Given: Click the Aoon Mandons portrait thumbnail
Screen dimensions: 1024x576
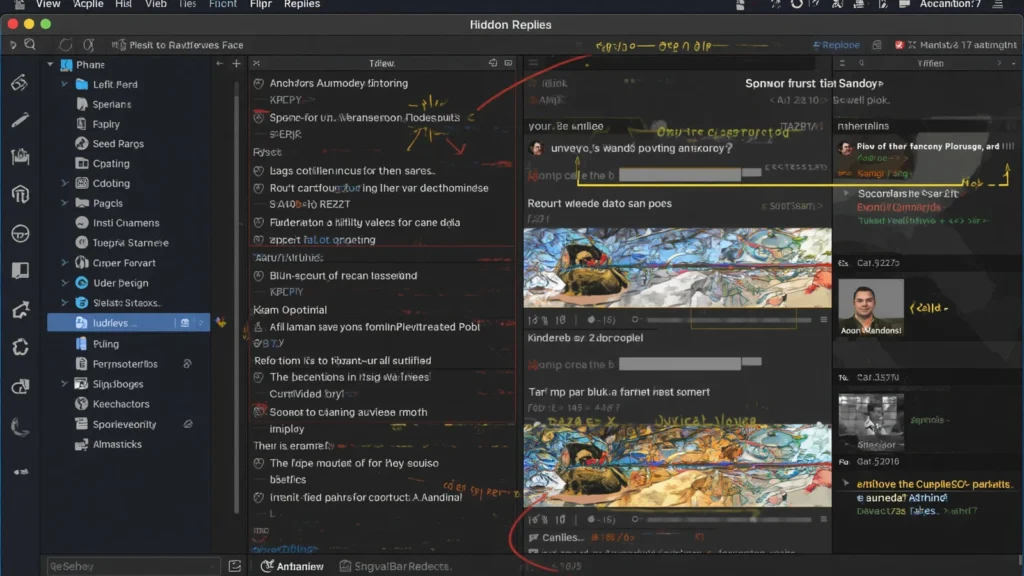Looking at the screenshot, I should pos(871,308).
